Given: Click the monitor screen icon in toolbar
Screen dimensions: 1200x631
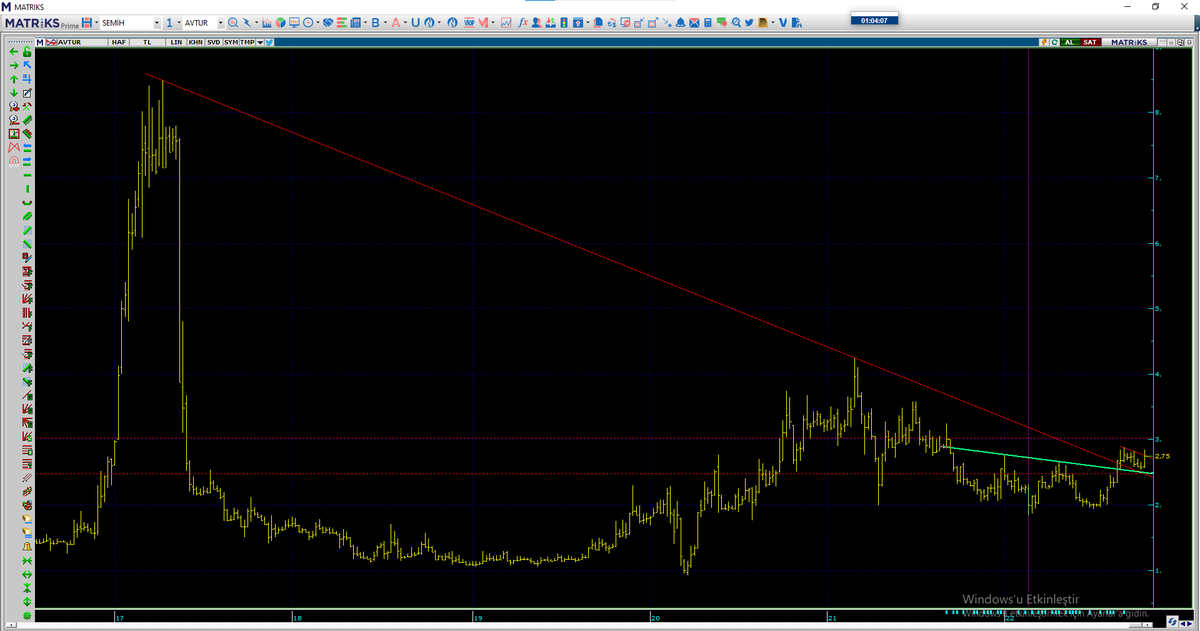Looking at the screenshot, I should [294, 23].
